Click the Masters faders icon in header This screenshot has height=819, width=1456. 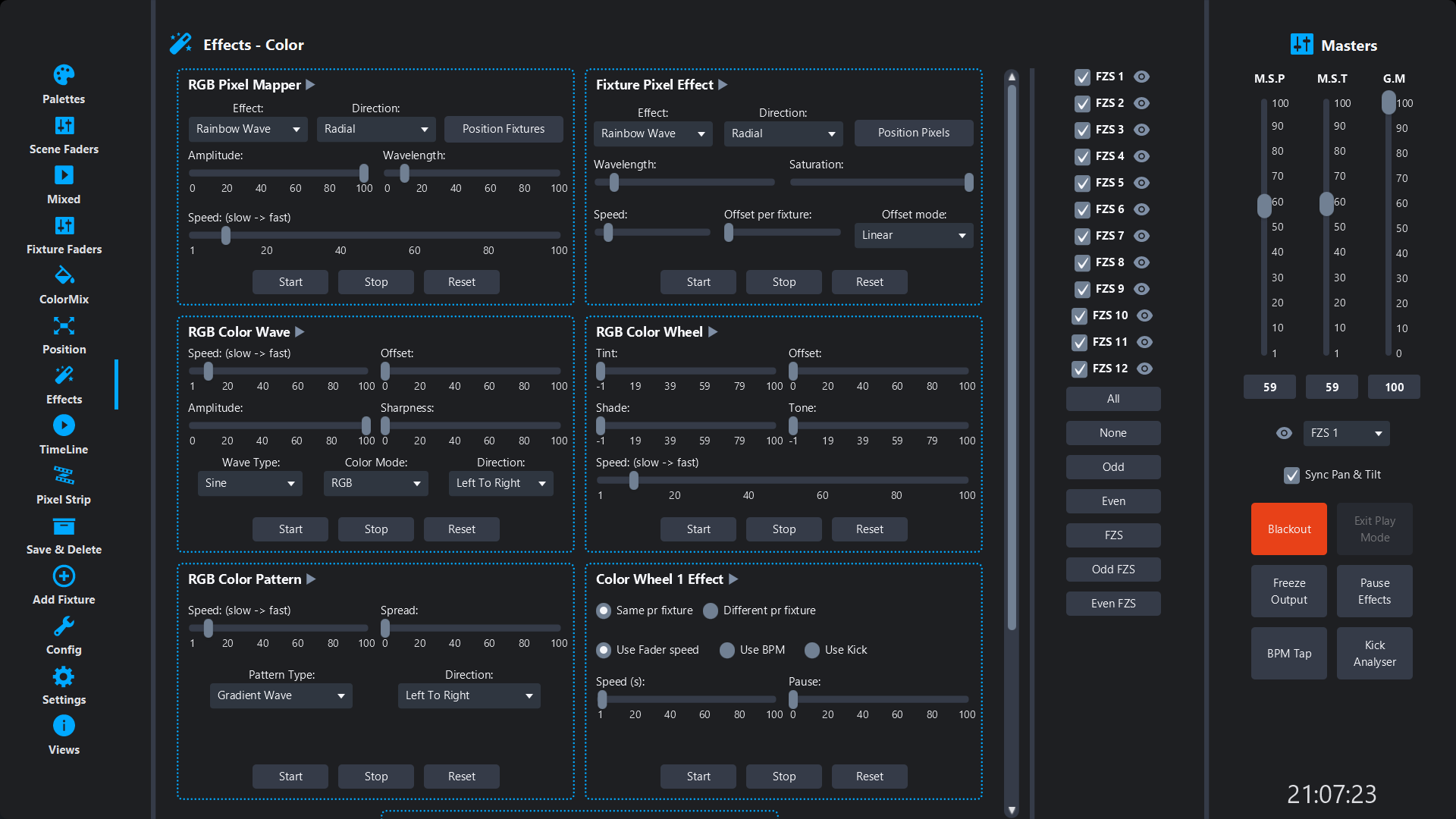pyautogui.click(x=1301, y=45)
